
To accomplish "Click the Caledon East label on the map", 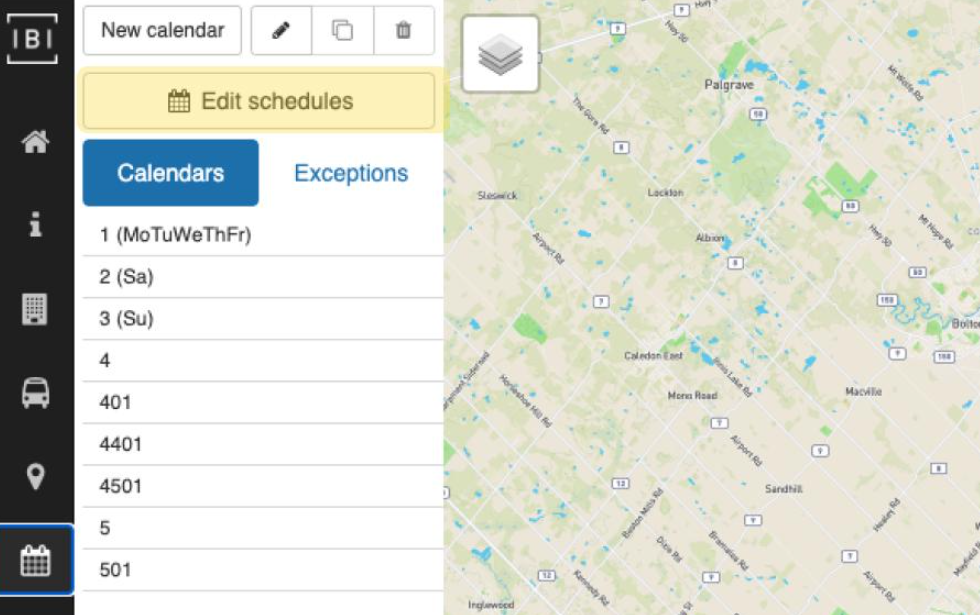I will pyautogui.click(x=653, y=356).
